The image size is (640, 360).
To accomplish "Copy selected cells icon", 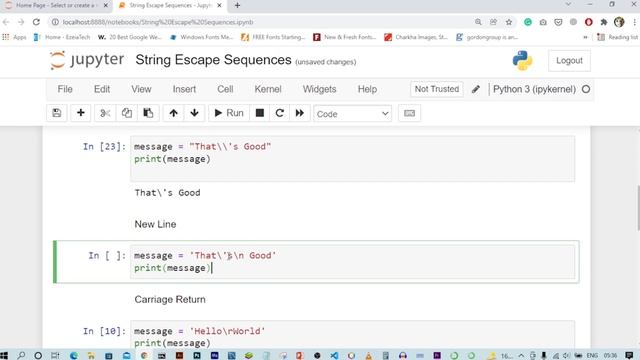I will click(x=127, y=113).
